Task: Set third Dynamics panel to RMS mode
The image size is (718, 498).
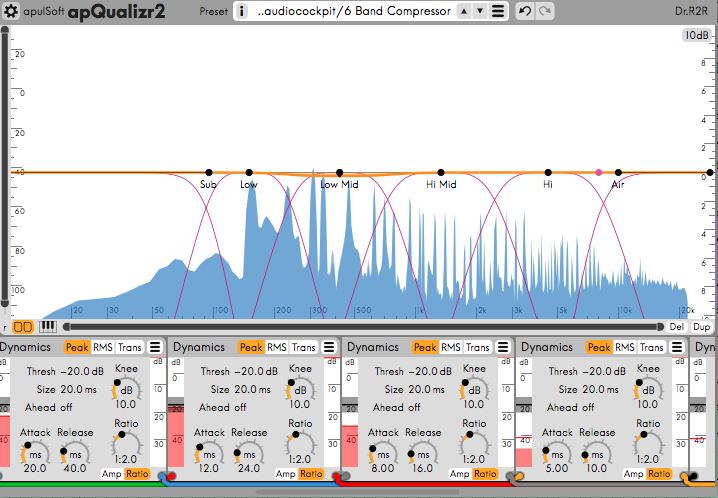Action: tap(451, 347)
